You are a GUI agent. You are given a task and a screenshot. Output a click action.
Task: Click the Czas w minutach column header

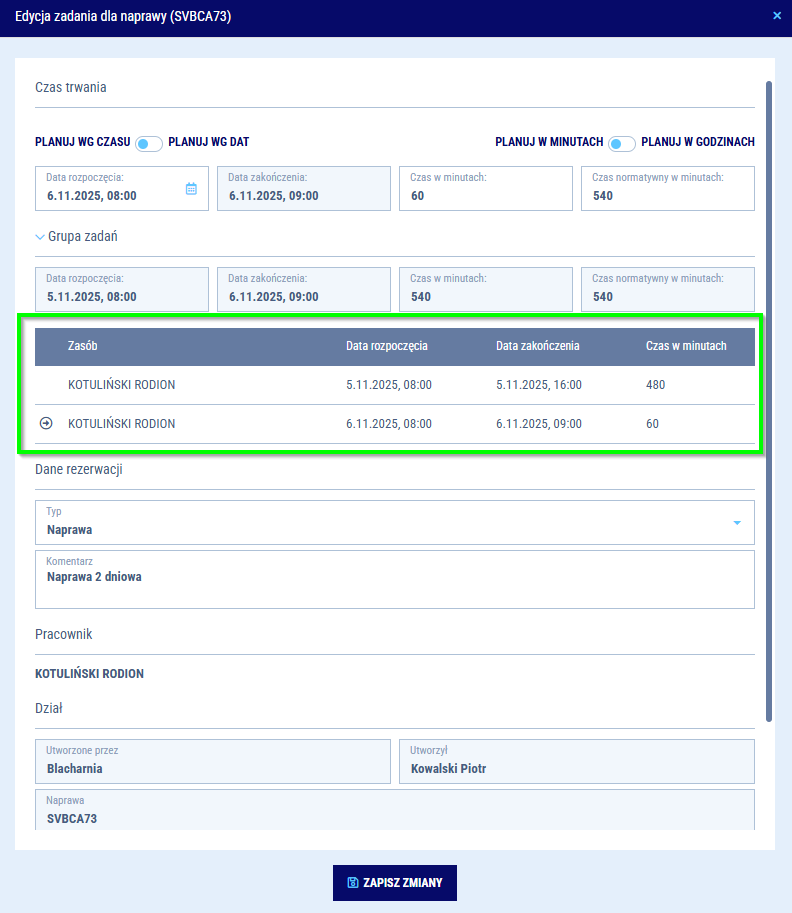coord(686,346)
